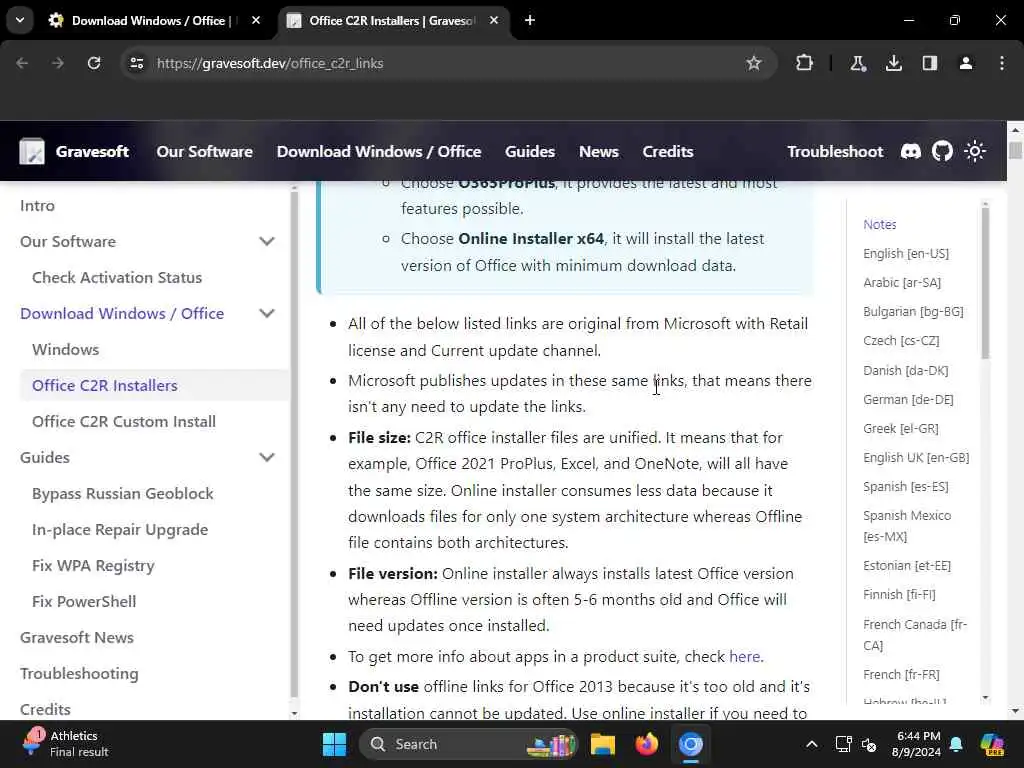Open the Discord icon link
Image resolution: width=1024 pixels, height=768 pixels.
[x=910, y=152]
